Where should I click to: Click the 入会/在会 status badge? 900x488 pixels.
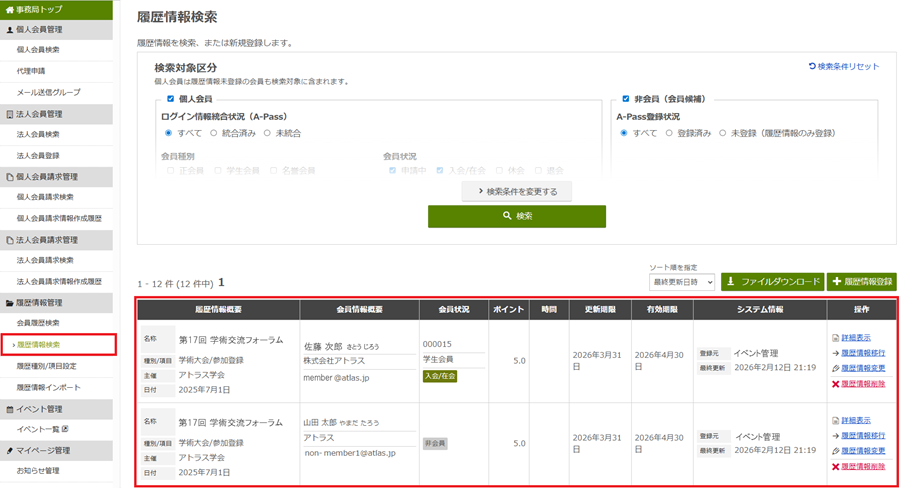[440, 376]
